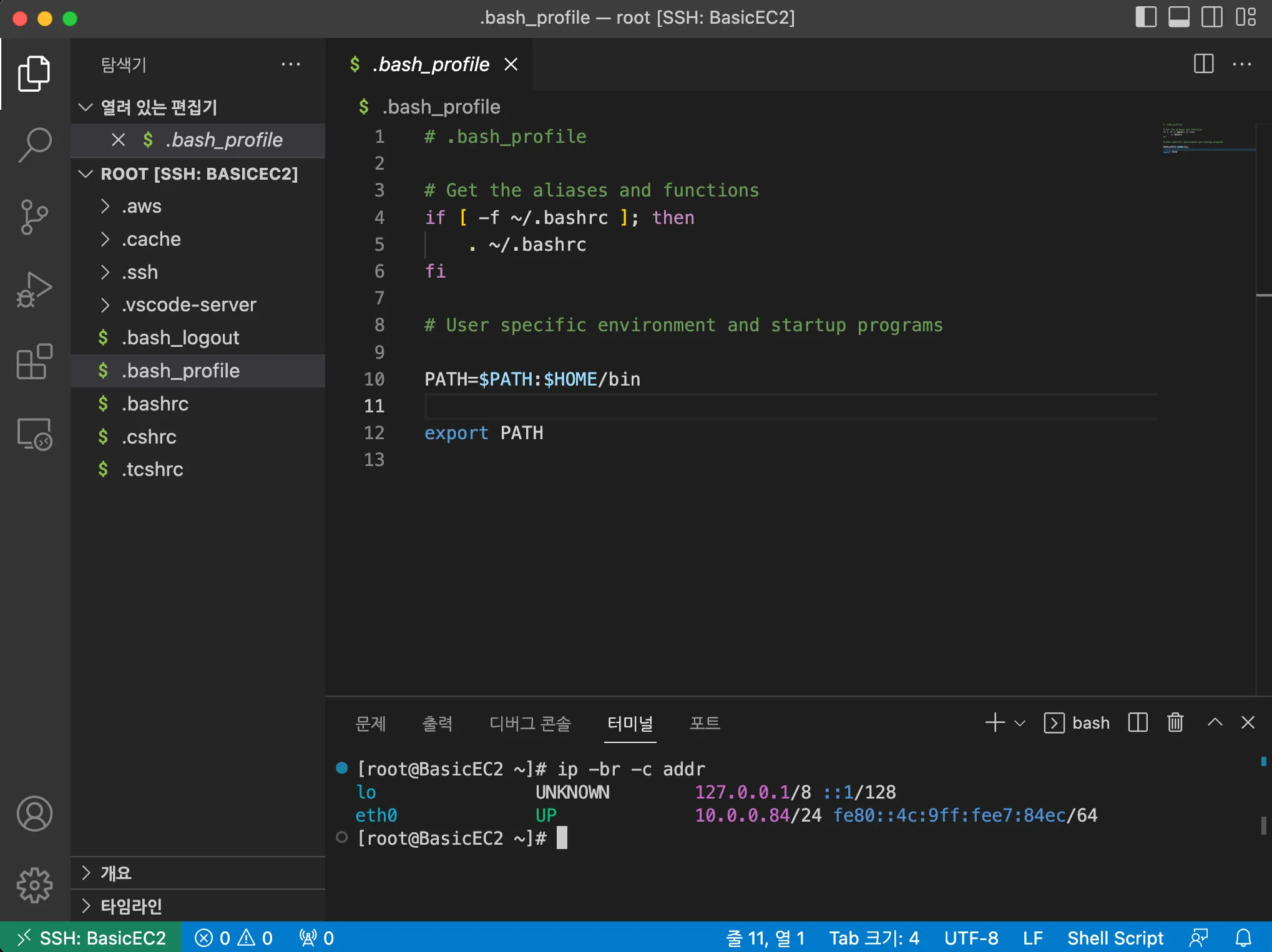Toggle secondary sidebar visibility in title bar
This screenshot has height=952, width=1272.
1212,17
